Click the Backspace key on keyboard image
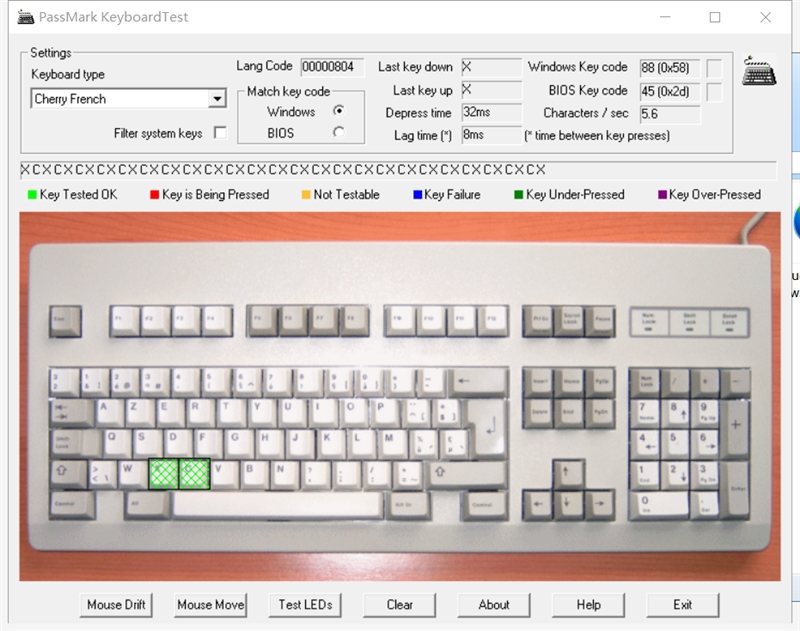This screenshot has width=800, height=631. 478,382
